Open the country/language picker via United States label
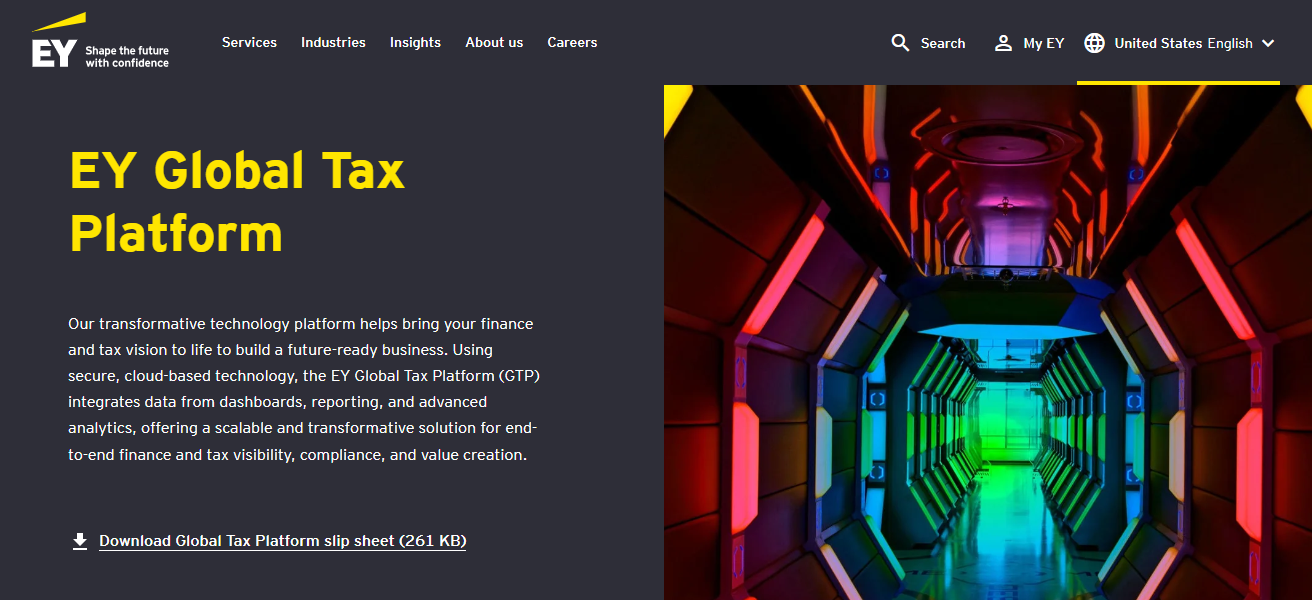The image size is (1312, 600). [1160, 43]
